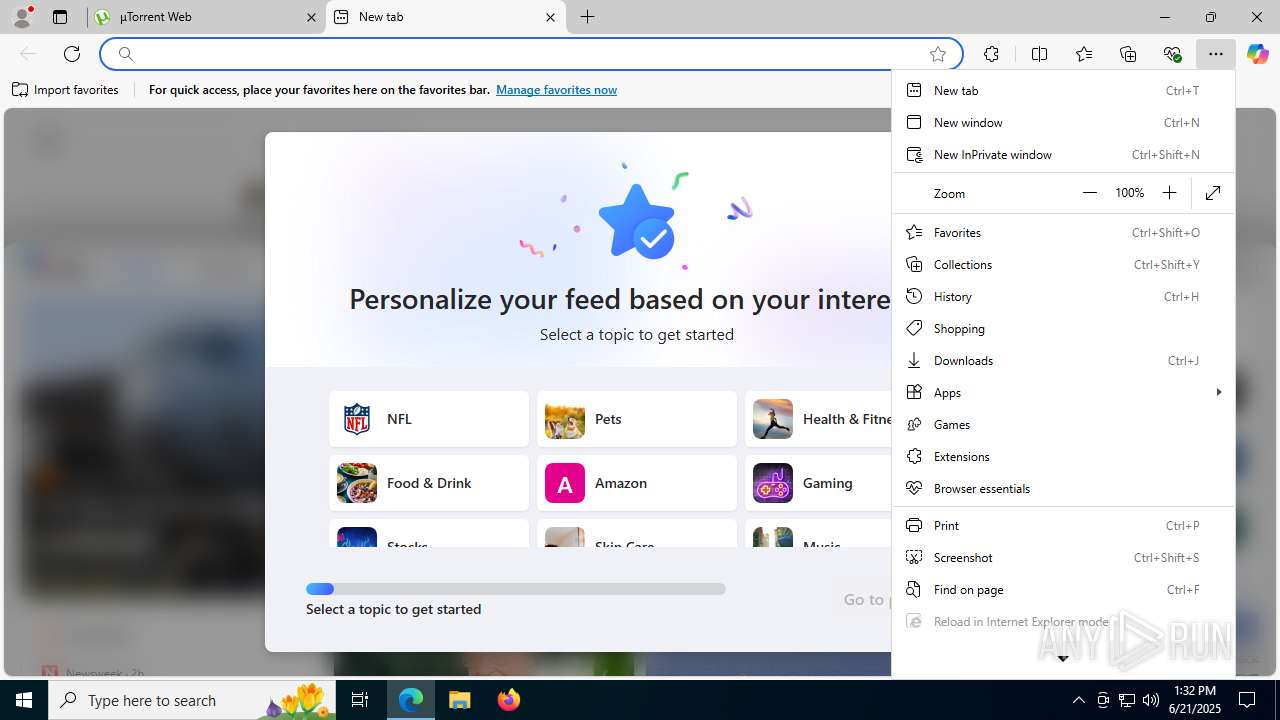Select the Gaming topic card
1280x720 pixels.
[x=818, y=483]
